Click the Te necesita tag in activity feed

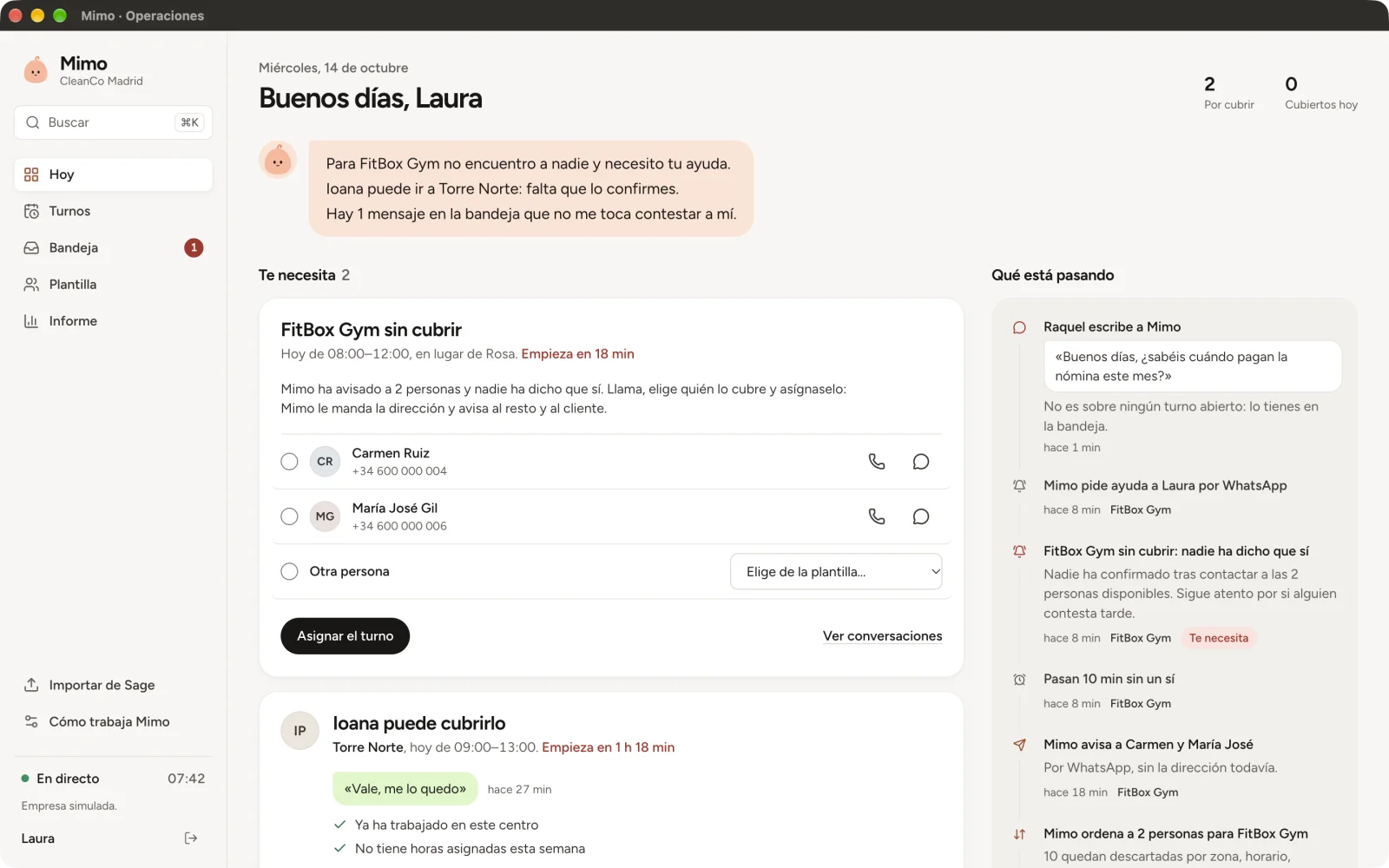click(1219, 638)
